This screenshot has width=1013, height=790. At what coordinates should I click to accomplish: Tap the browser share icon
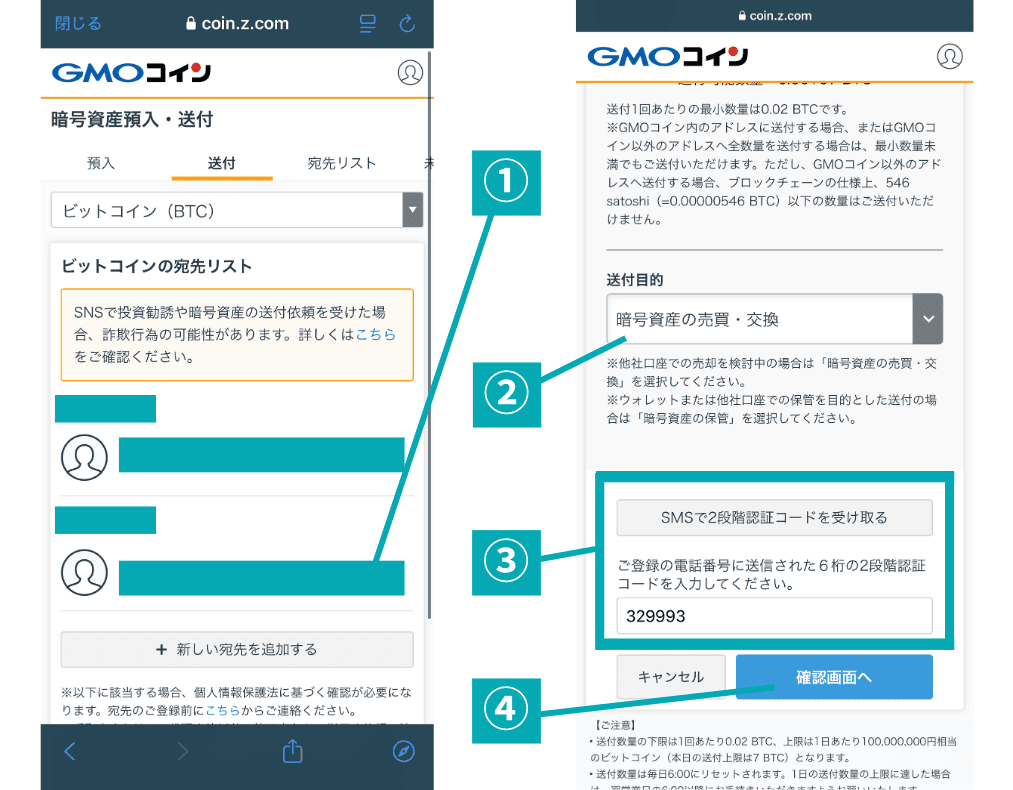click(x=292, y=751)
